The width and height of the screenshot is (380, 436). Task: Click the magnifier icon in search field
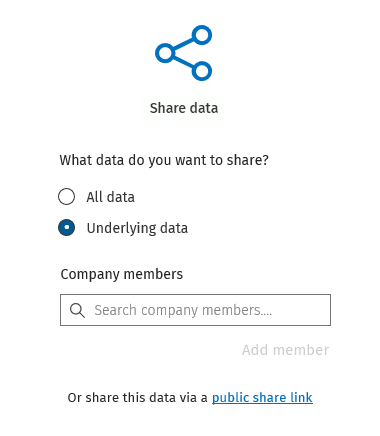pos(77,310)
